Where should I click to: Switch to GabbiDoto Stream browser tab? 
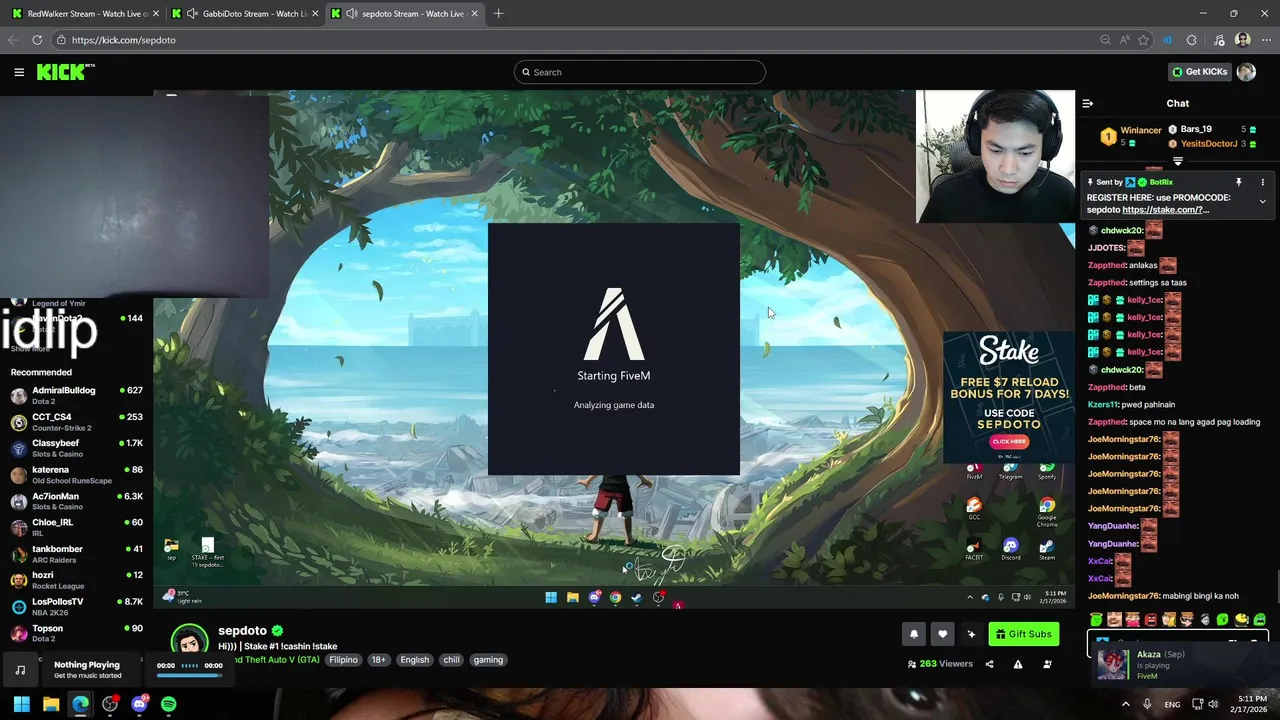243,14
